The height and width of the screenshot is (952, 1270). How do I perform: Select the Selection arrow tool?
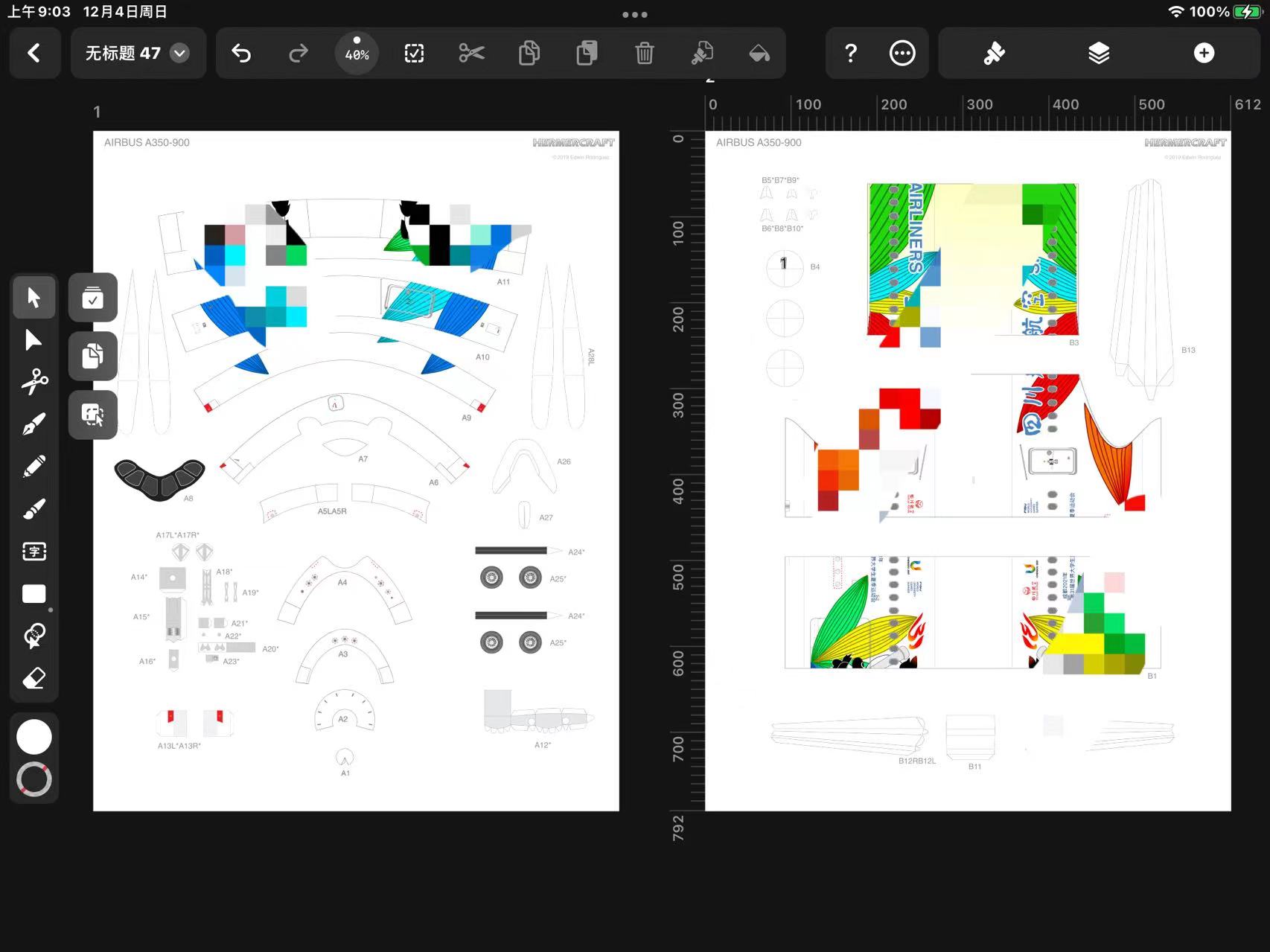[34, 297]
